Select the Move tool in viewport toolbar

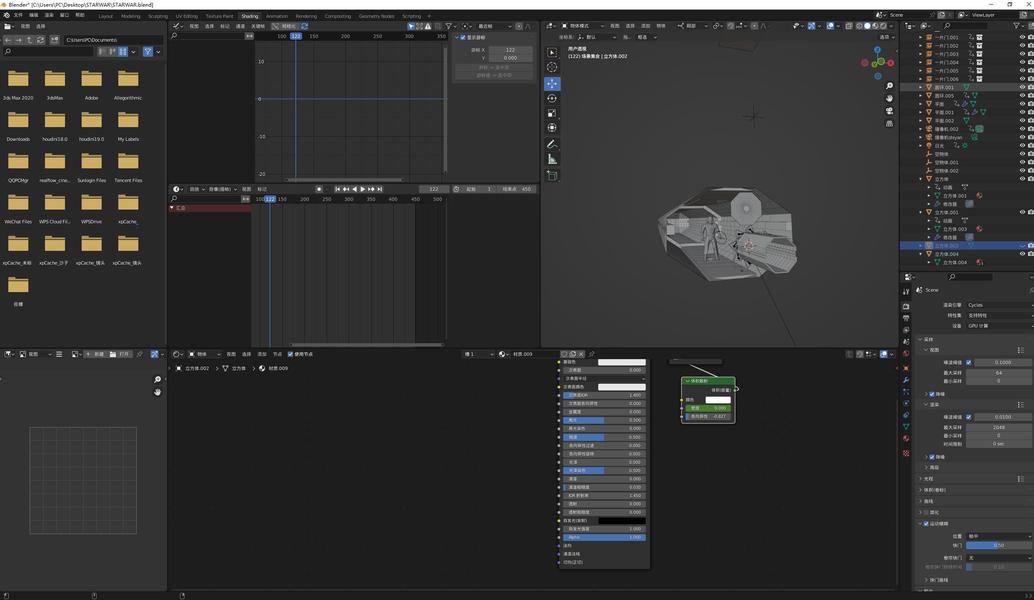click(x=552, y=84)
